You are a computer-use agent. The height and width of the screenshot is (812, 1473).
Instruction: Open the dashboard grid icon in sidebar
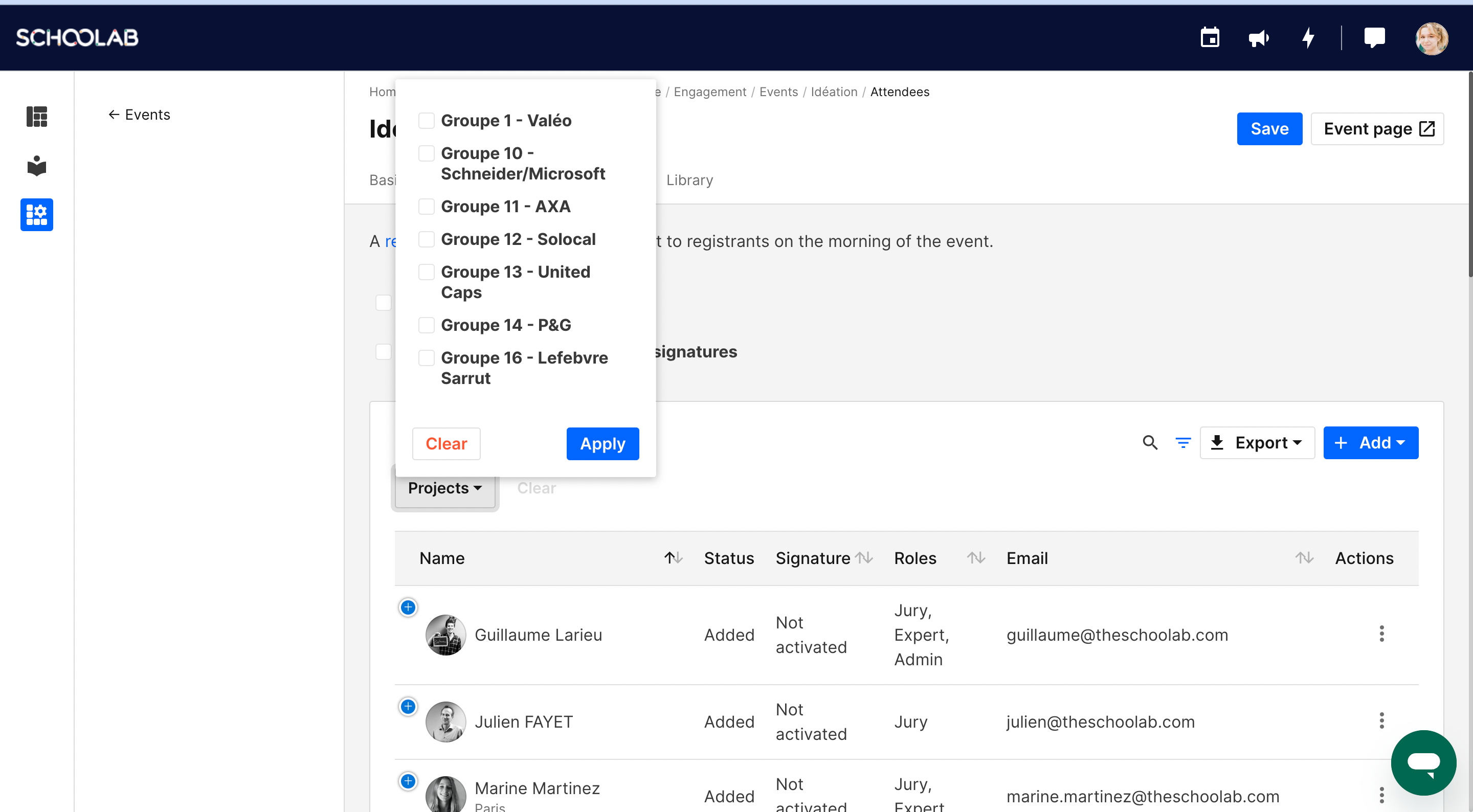coord(37,117)
